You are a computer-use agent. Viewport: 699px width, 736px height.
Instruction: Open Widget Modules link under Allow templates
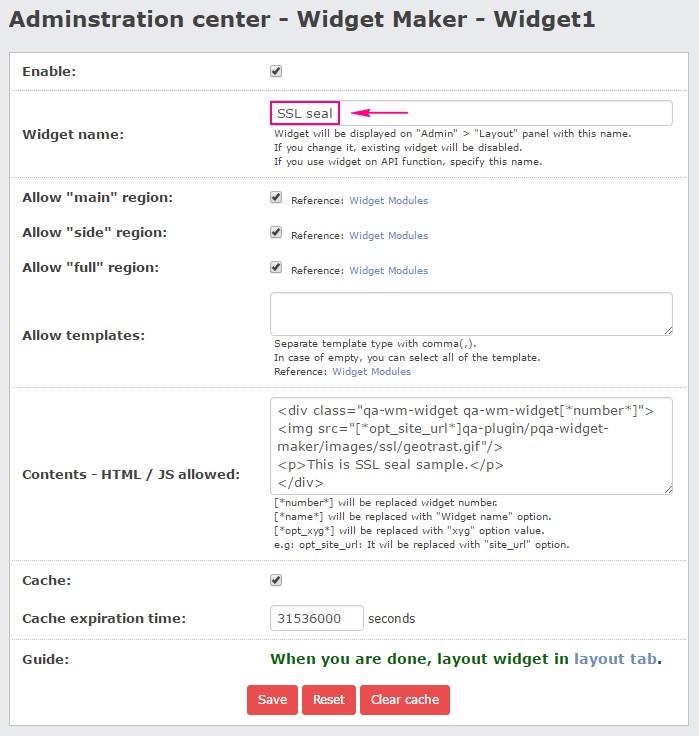pyautogui.click(x=371, y=372)
